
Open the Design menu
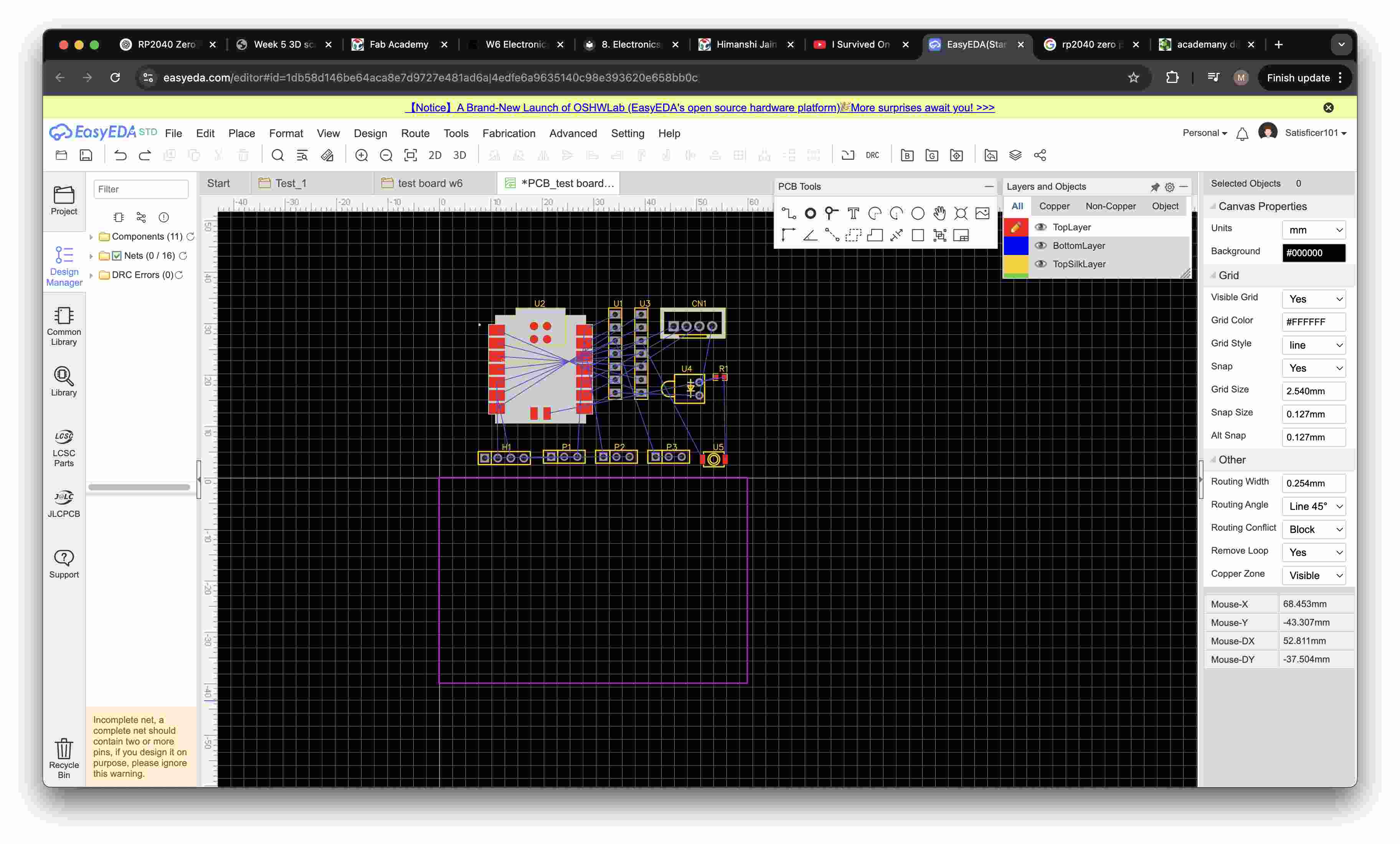point(370,133)
